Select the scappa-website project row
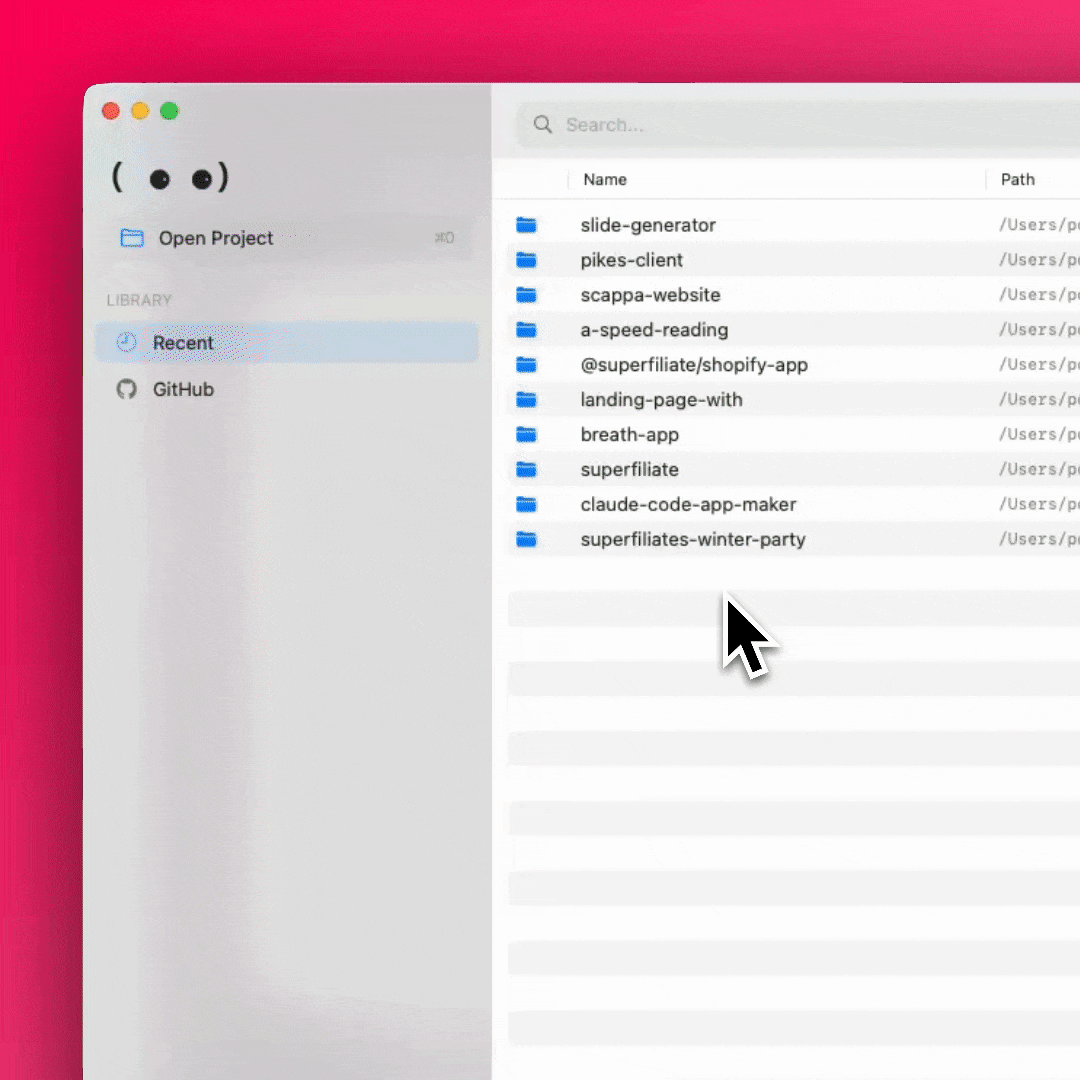Screen dimensions: 1080x1080 point(650,295)
